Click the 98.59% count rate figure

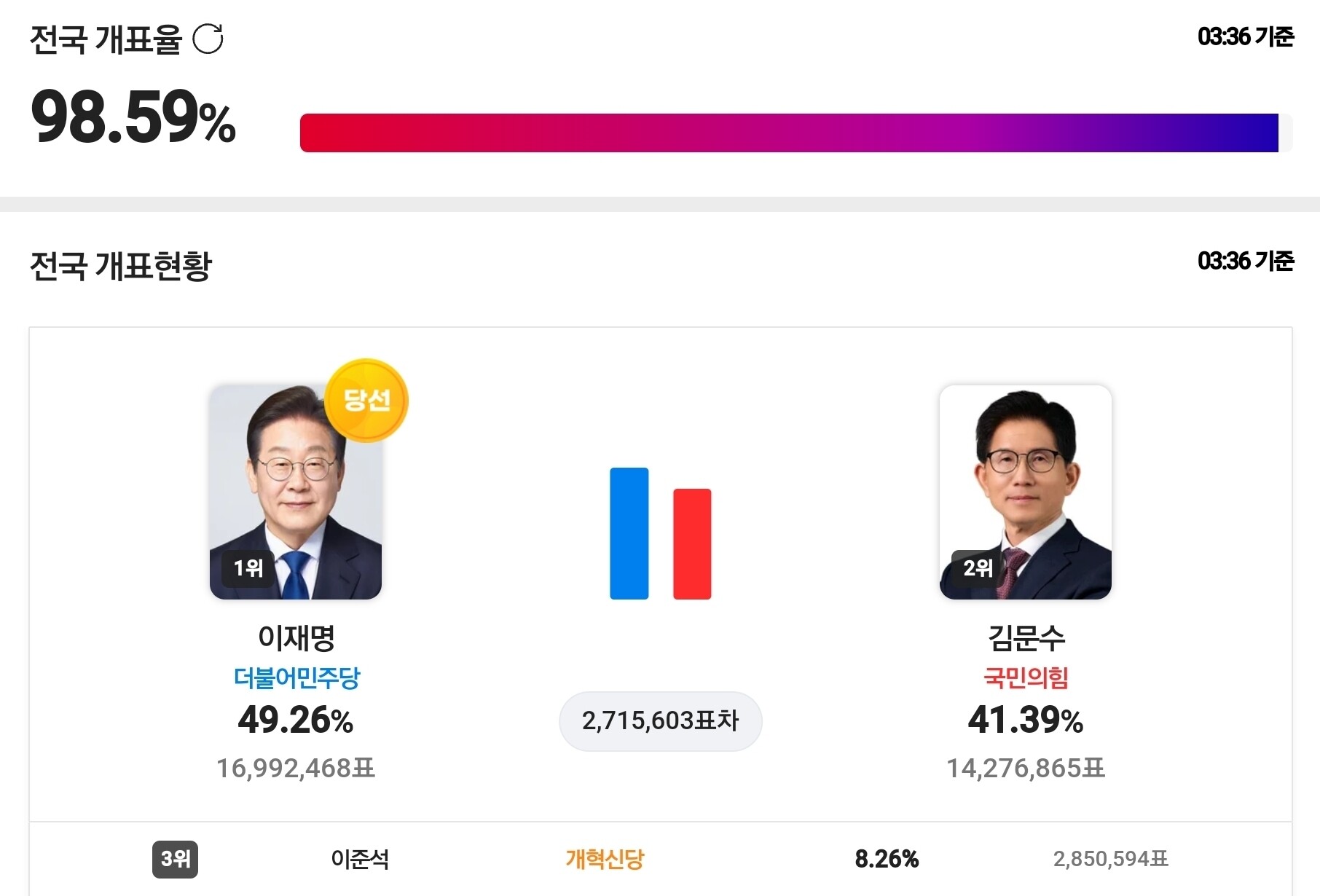coord(133,117)
